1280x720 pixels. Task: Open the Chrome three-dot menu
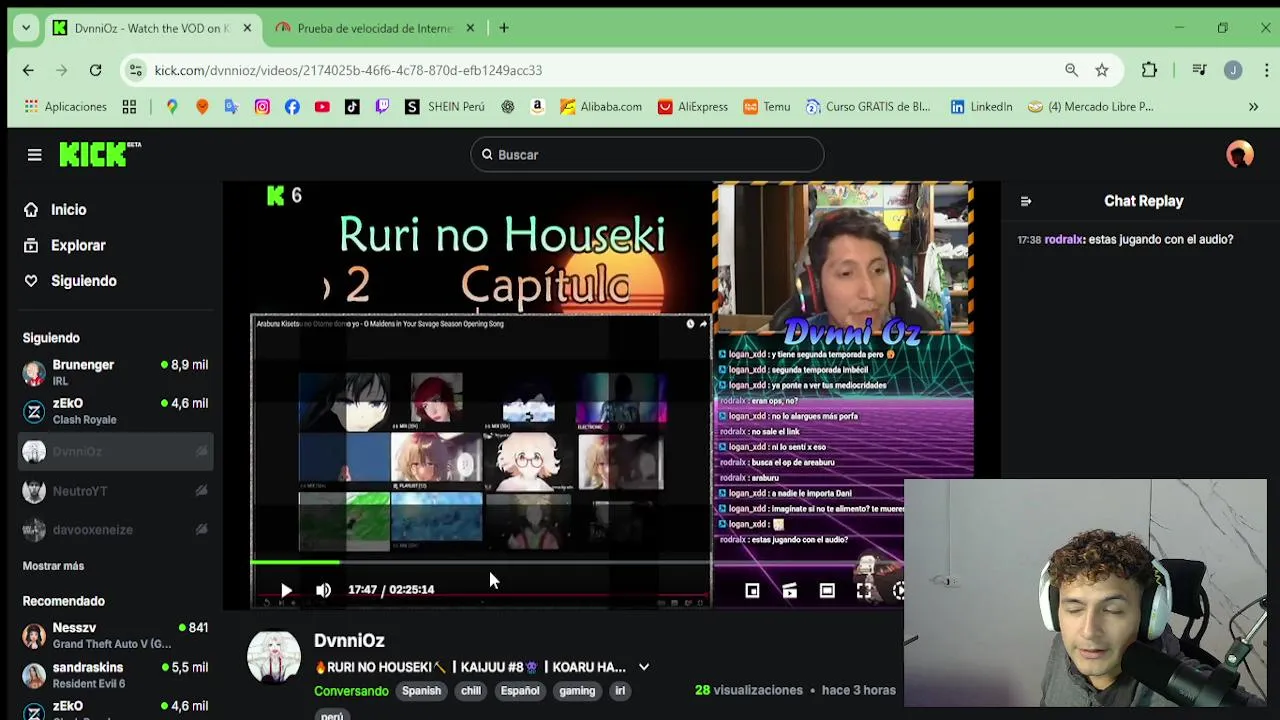click(1266, 70)
